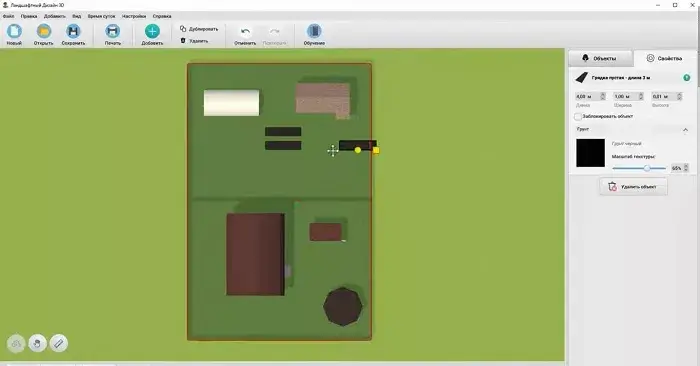Select the orbit view tool bottom-left
This screenshot has width=700, height=366.
pos(16,344)
